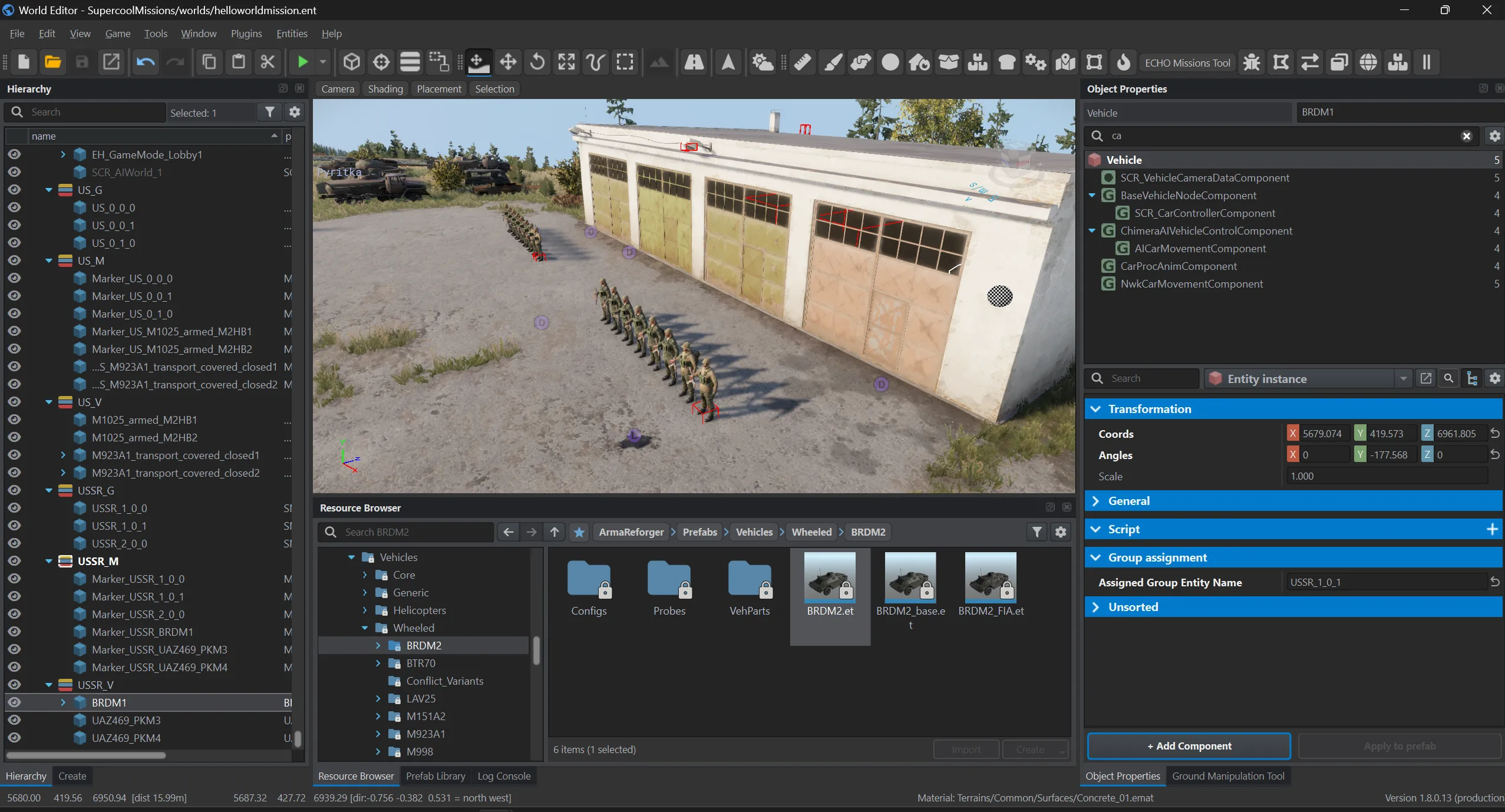Hide the BRDM1 vehicle entity
This screenshot has width=1505, height=812.
pyautogui.click(x=14, y=702)
